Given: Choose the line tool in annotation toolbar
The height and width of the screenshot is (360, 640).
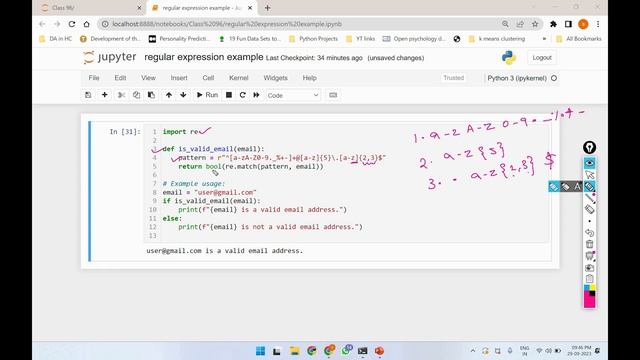Looking at the screenshot, I should [589, 198].
